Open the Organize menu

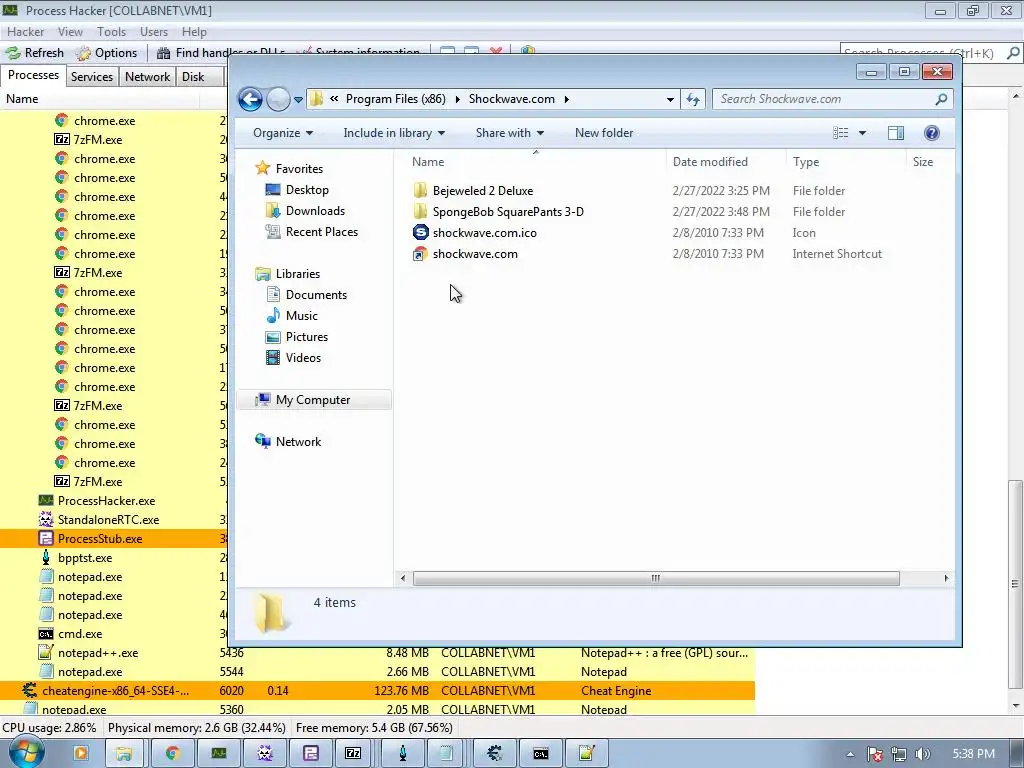(283, 133)
